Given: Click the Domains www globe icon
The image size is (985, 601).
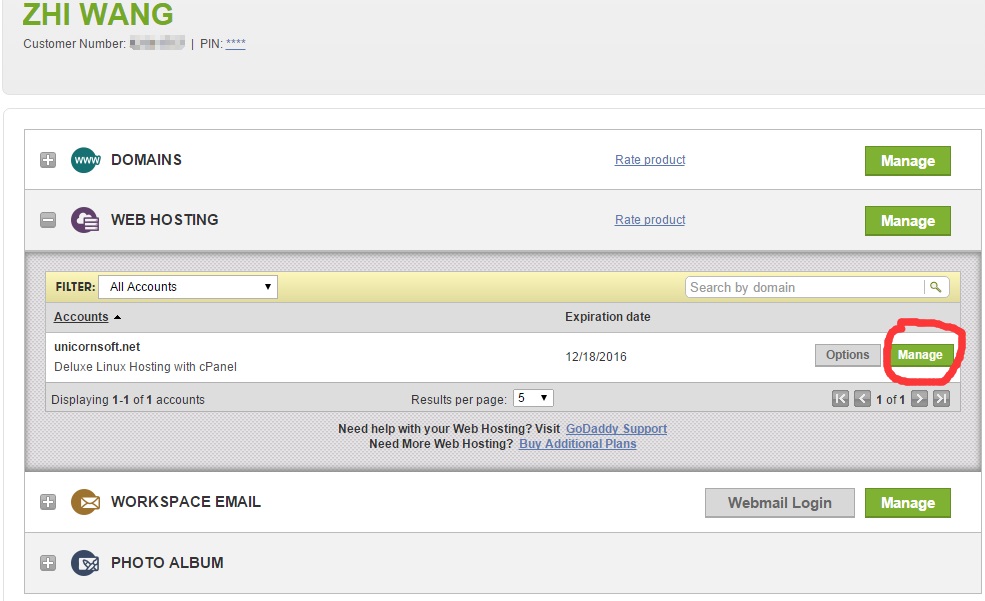Looking at the screenshot, I should [x=85, y=160].
